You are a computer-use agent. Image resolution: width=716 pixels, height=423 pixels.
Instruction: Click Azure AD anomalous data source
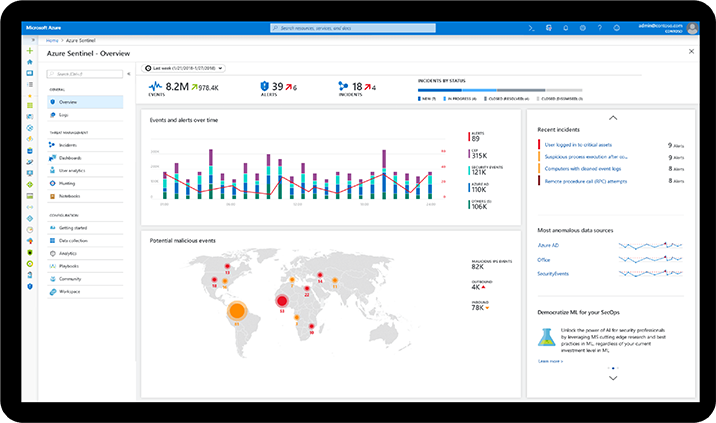tap(548, 245)
